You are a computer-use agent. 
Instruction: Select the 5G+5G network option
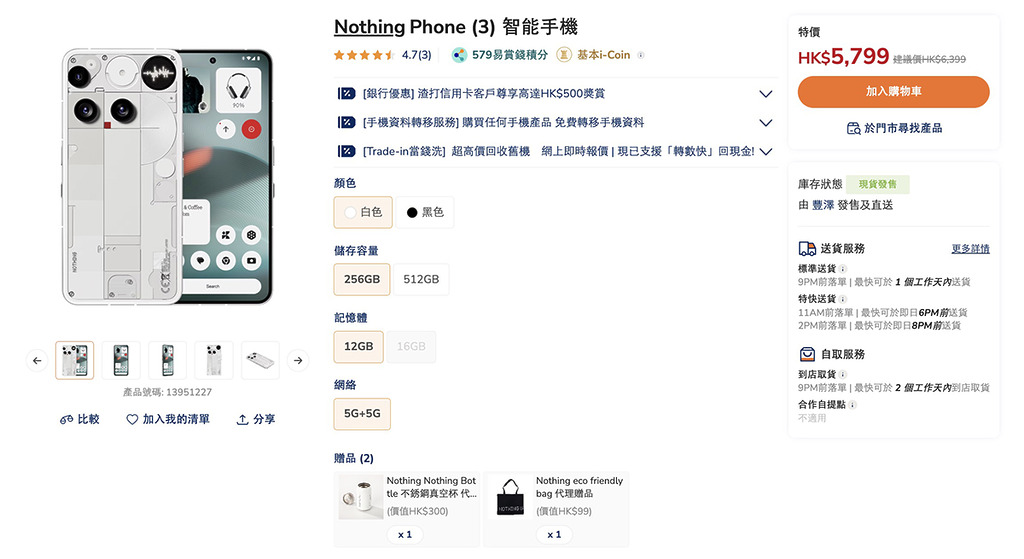point(362,414)
